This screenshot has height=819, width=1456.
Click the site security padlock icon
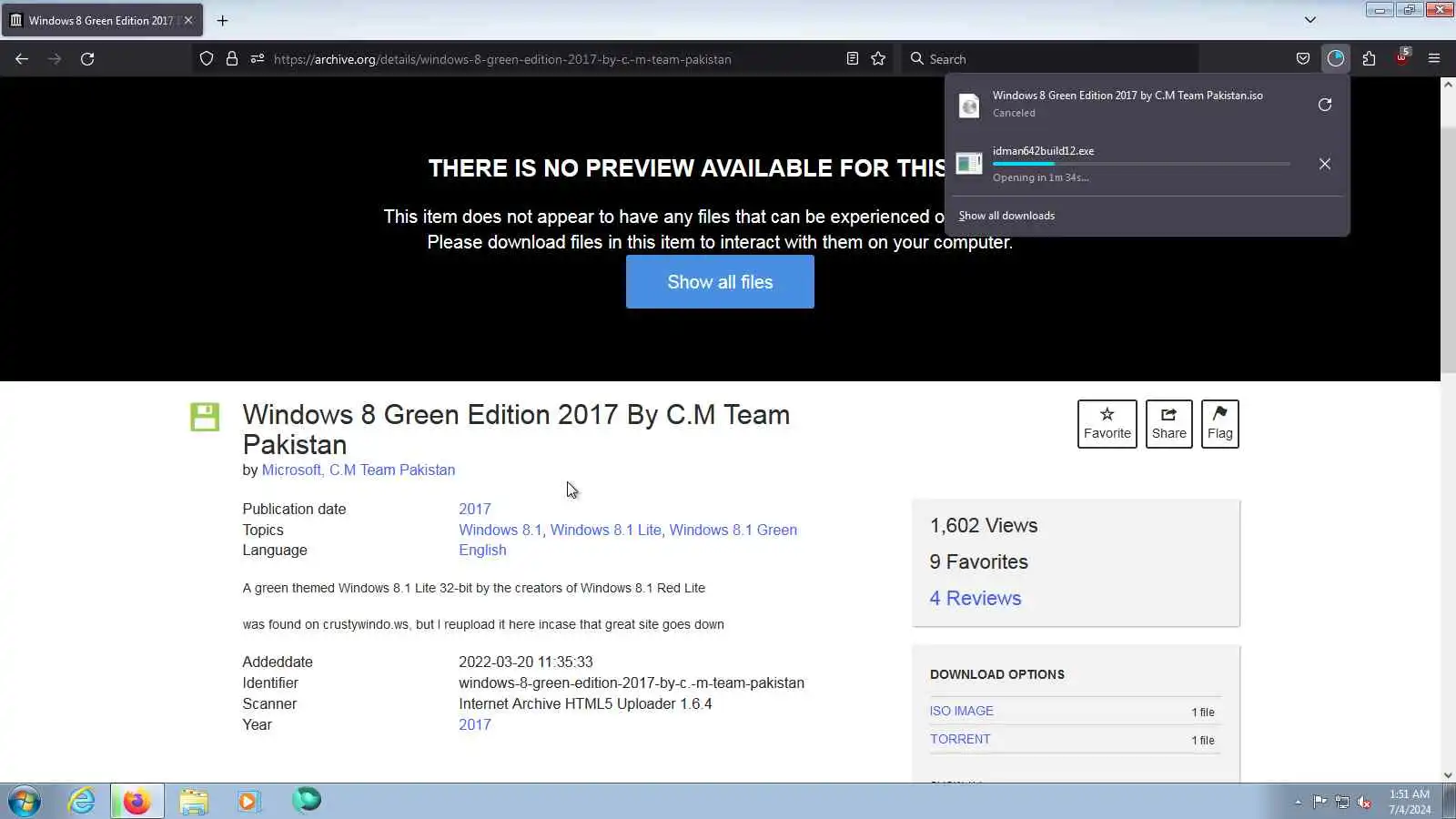point(232,59)
